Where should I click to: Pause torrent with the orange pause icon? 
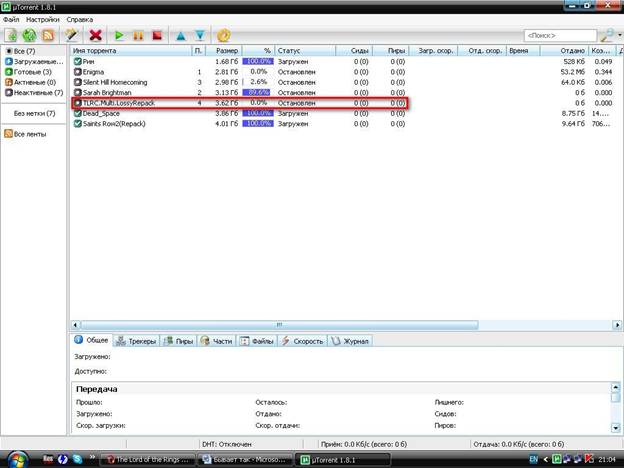point(138,35)
